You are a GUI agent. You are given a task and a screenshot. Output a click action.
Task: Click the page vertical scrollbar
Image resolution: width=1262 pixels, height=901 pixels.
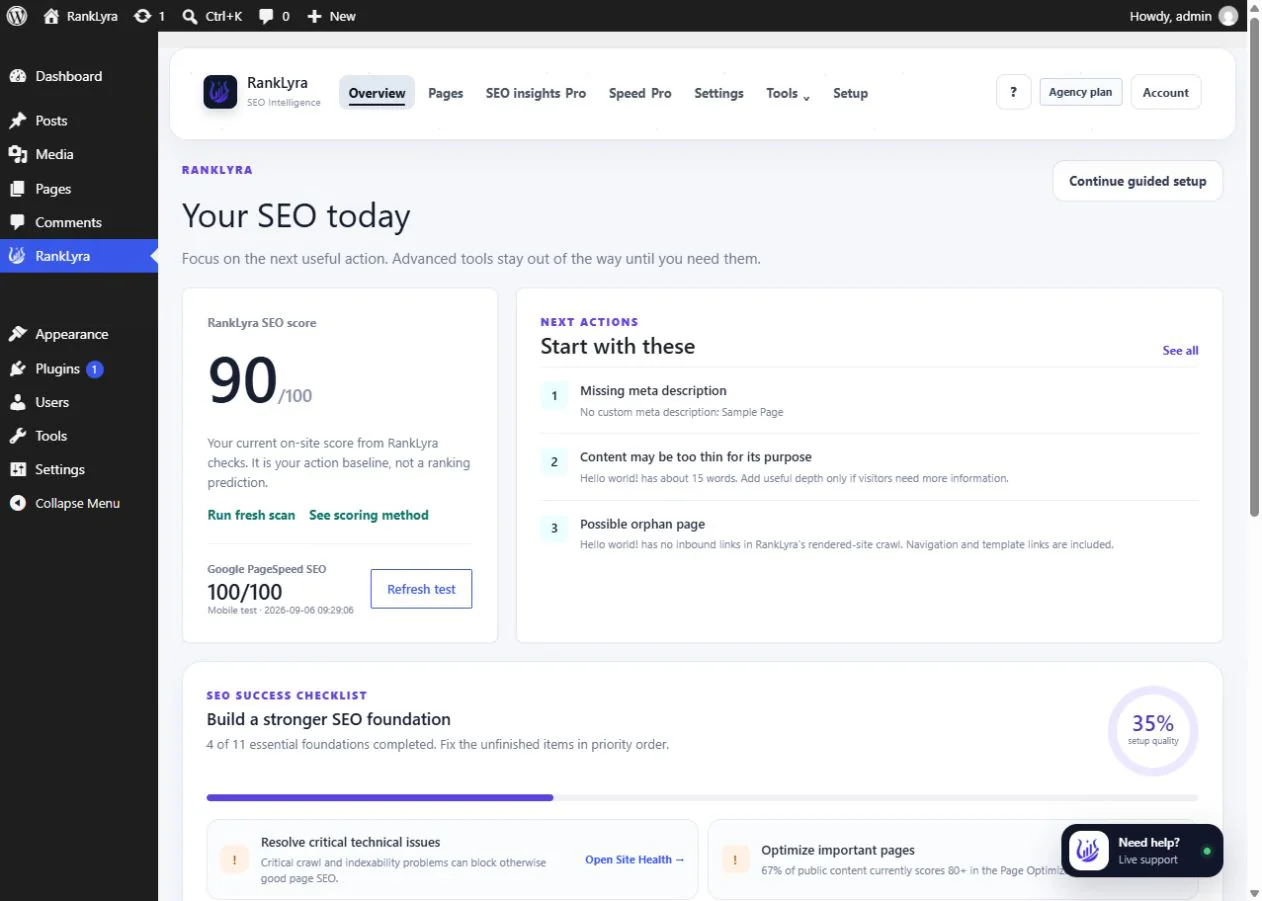[x=1254, y=265]
